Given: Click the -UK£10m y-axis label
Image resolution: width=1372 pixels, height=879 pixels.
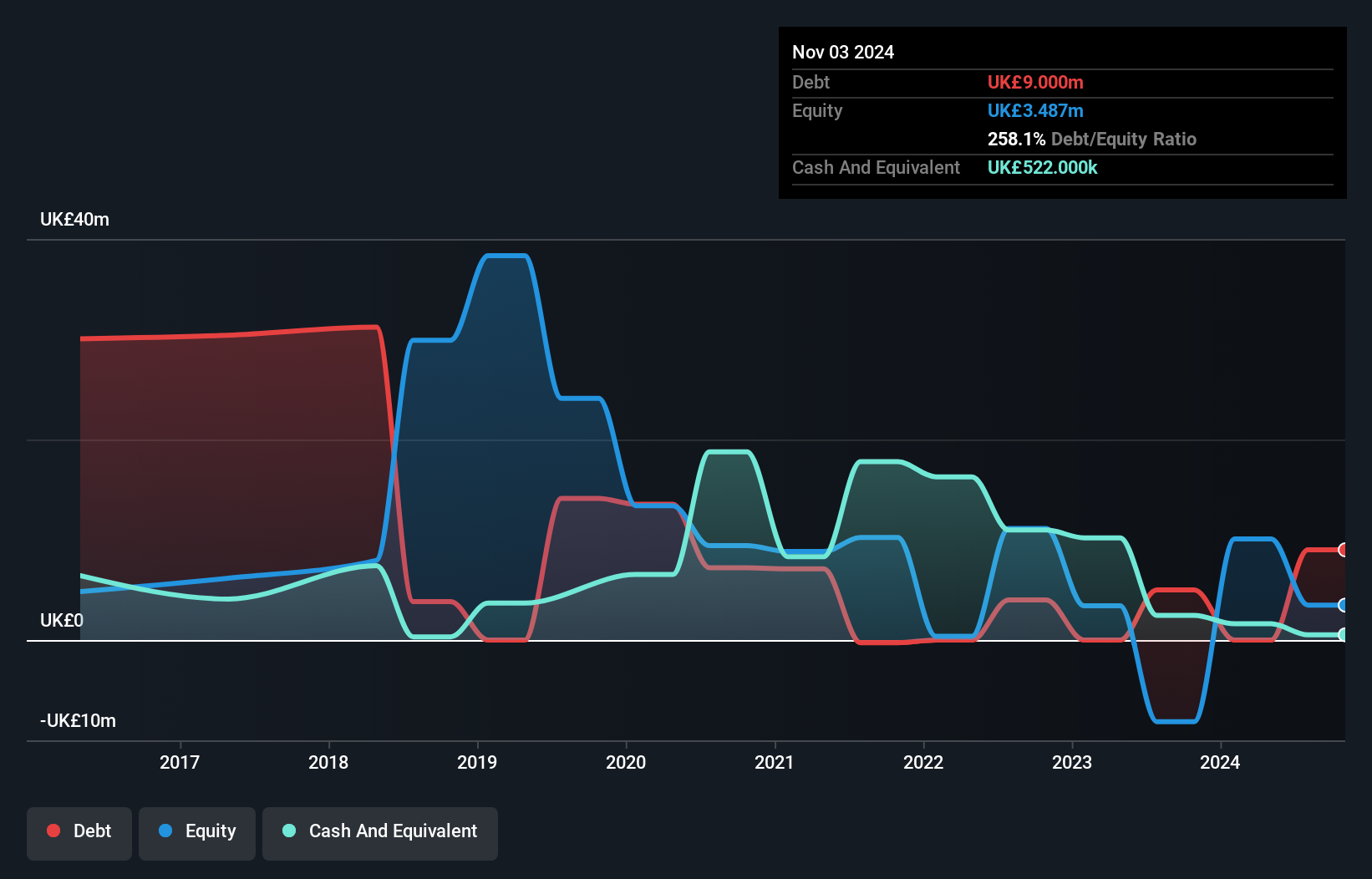Looking at the screenshot, I should pos(79,721).
